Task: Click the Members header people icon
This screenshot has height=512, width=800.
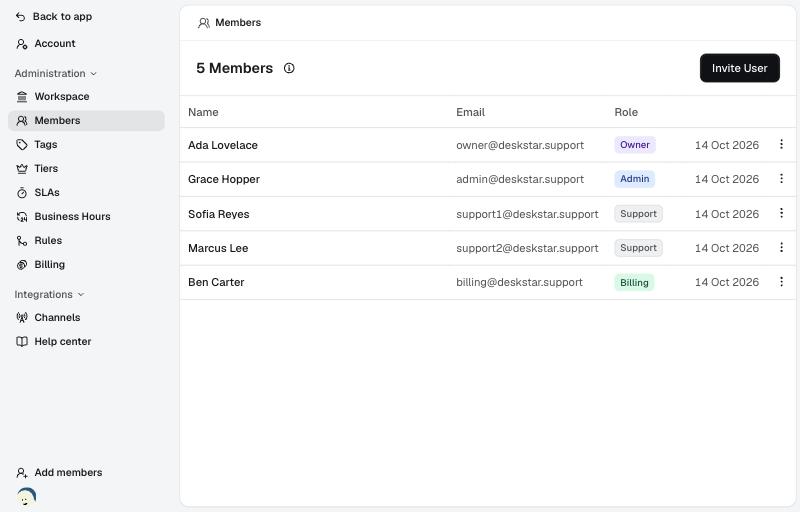Action: pos(204,23)
